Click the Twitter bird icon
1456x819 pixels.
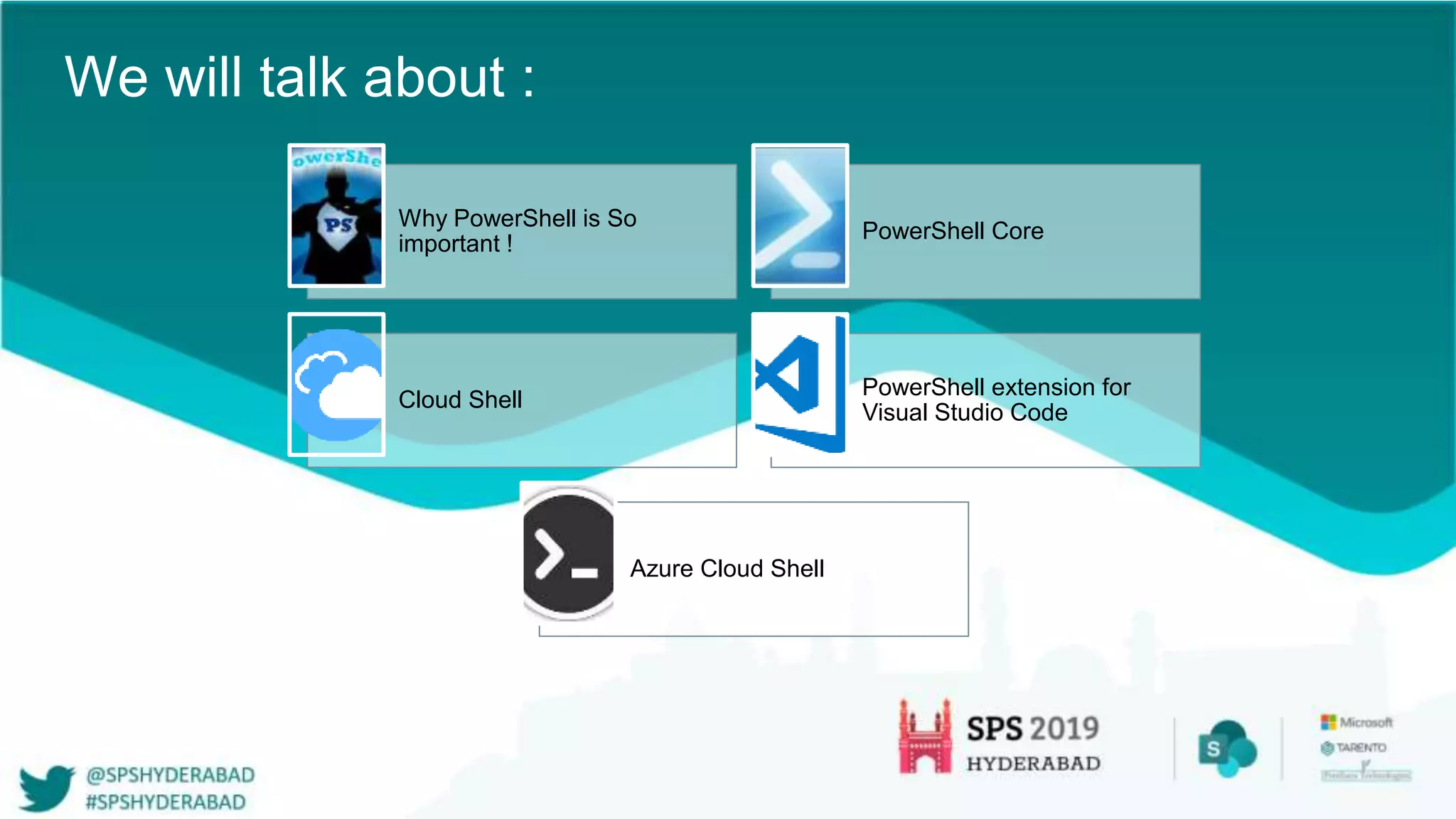pyautogui.click(x=46, y=788)
